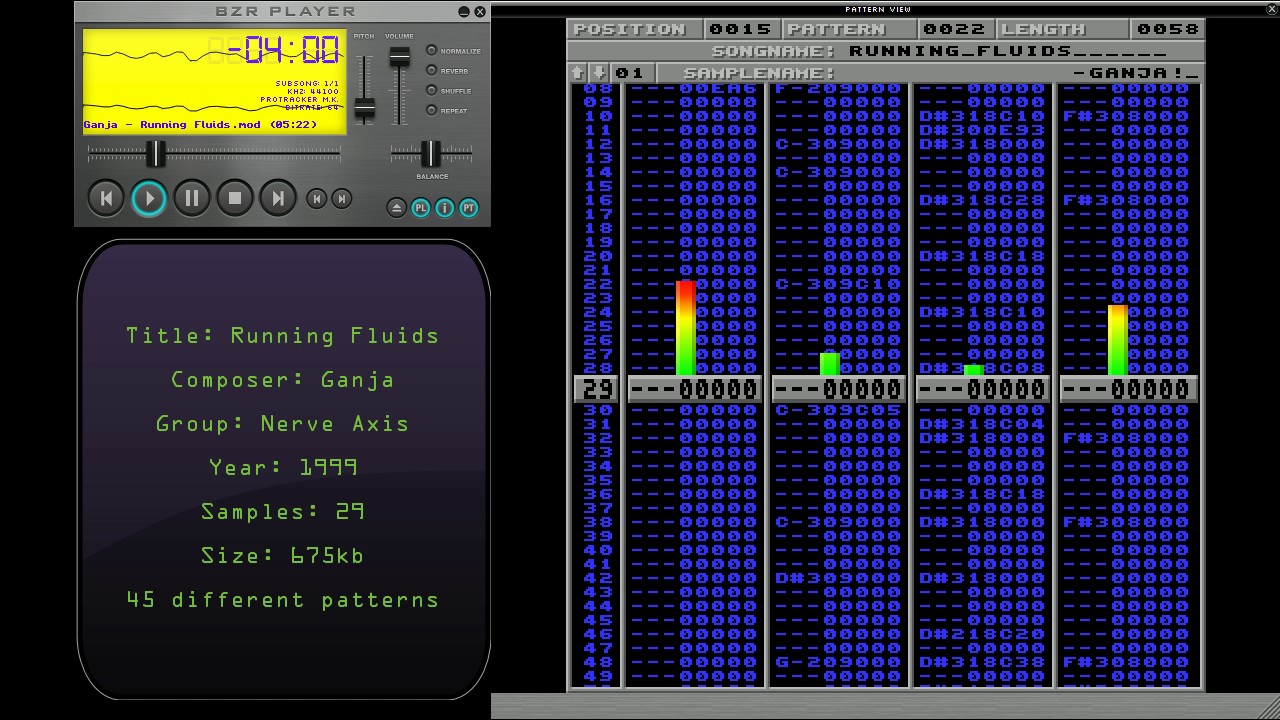Image resolution: width=1280 pixels, height=720 pixels.
Task: Click the SUBSONG: 1/1 text
Action: (x=307, y=84)
